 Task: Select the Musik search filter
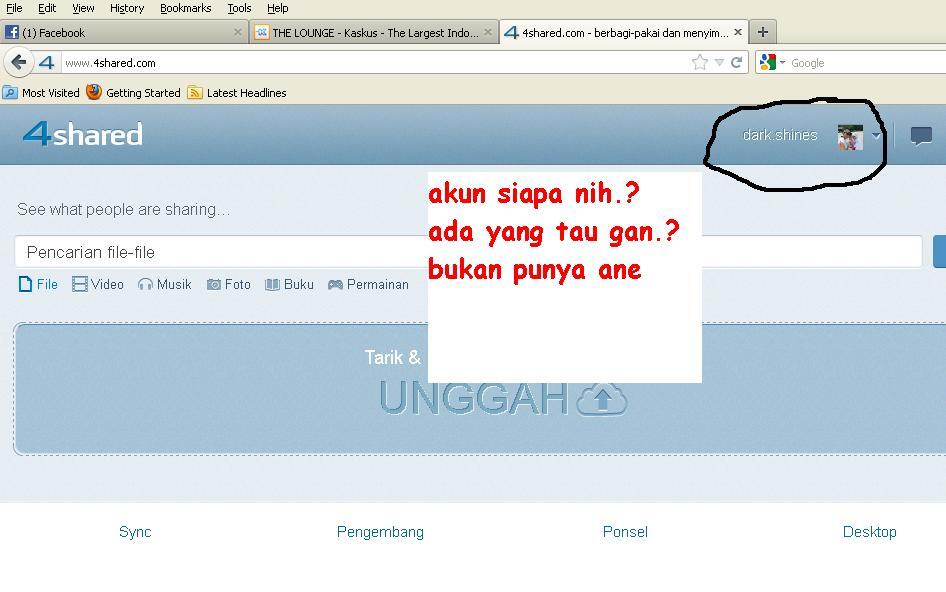[164, 284]
